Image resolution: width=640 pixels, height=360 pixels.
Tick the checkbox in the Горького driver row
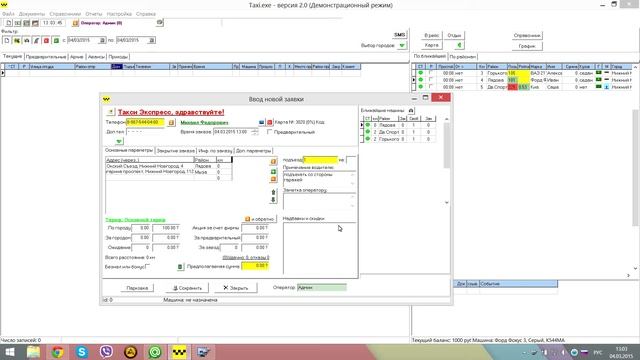tap(431, 73)
